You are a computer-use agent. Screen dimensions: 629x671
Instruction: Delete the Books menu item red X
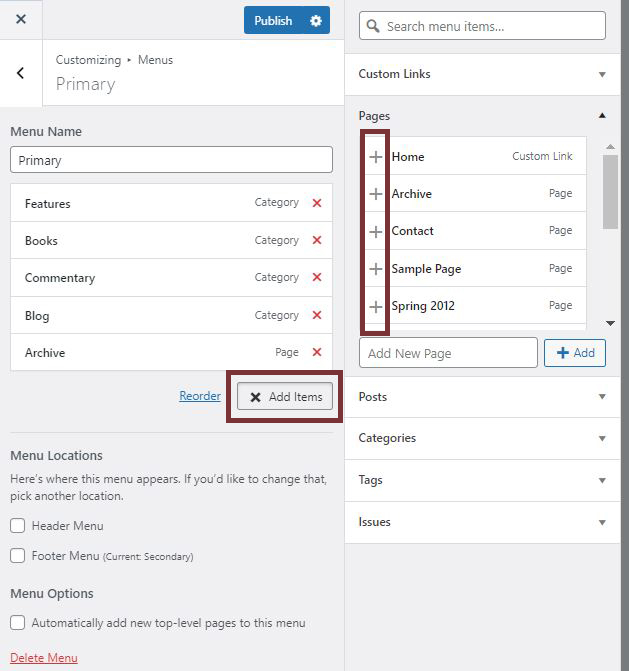pyautogui.click(x=317, y=240)
